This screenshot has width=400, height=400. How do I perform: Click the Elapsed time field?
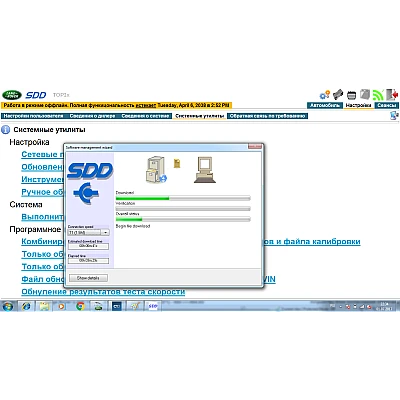[x=88, y=261]
